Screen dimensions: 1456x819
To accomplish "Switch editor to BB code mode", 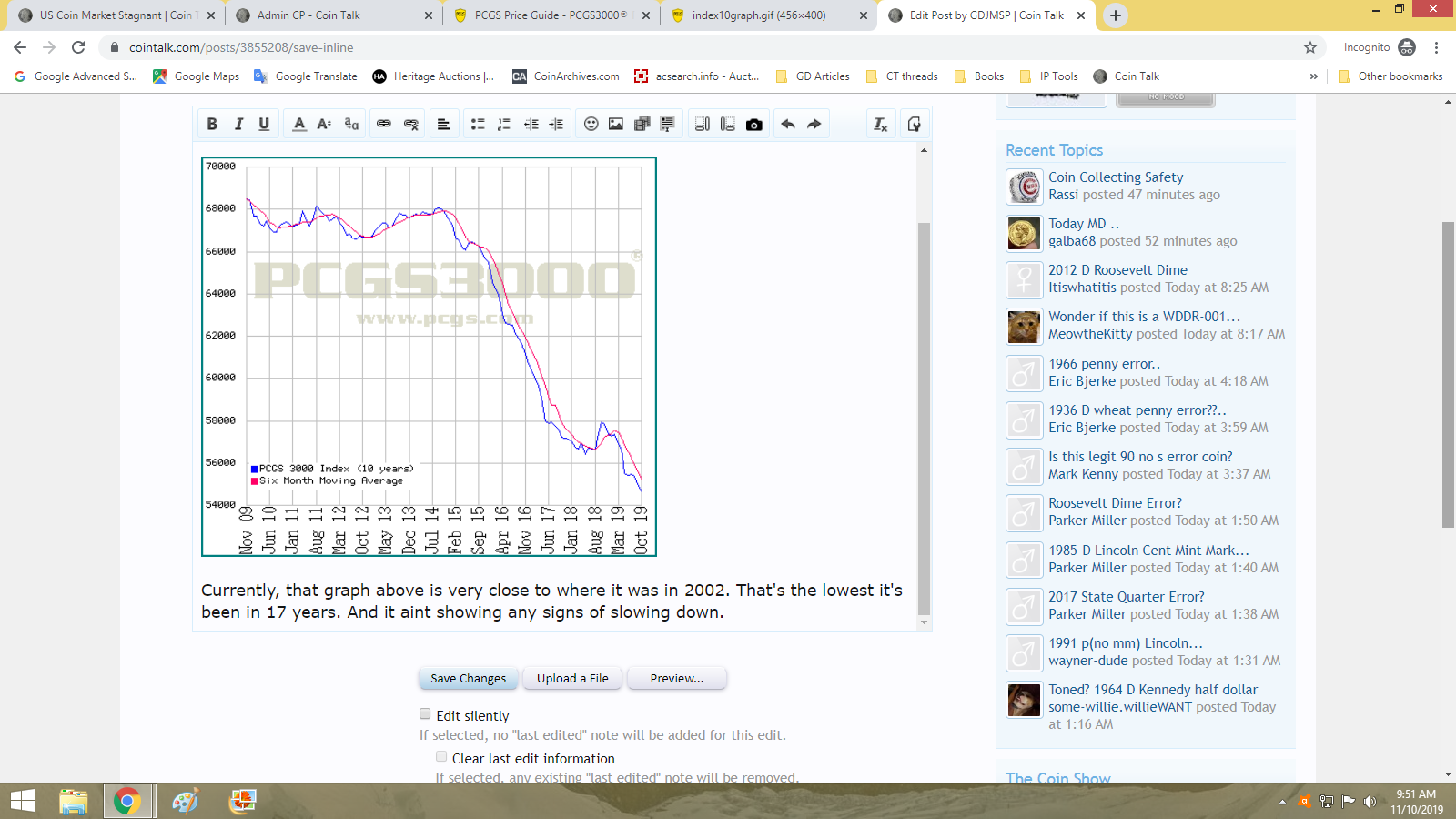I will pyautogui.click(x=914, y=124).
